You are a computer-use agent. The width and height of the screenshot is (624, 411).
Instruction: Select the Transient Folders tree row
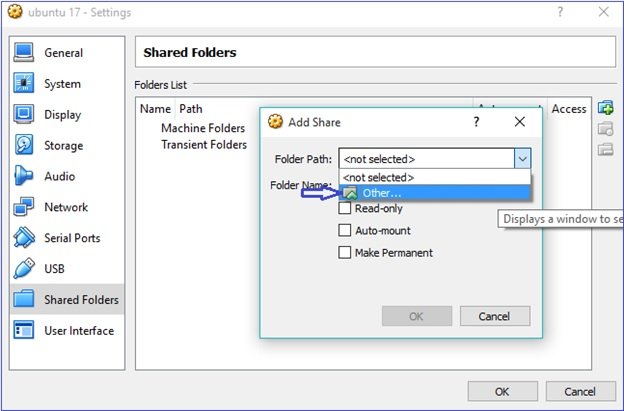click(x=204, y=144)
